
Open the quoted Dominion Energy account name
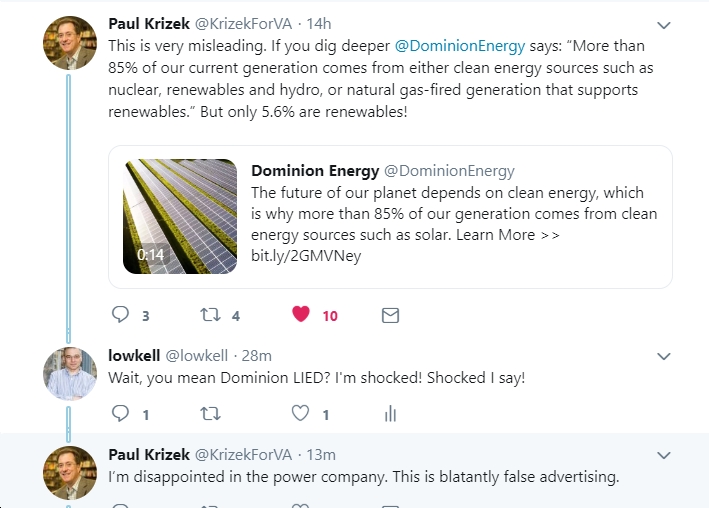pos(315,171)
